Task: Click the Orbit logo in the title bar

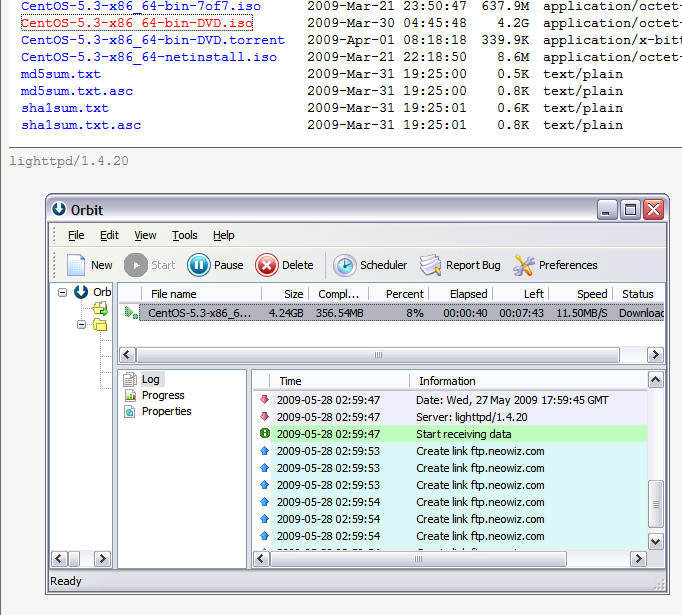Action: [59, 209]
